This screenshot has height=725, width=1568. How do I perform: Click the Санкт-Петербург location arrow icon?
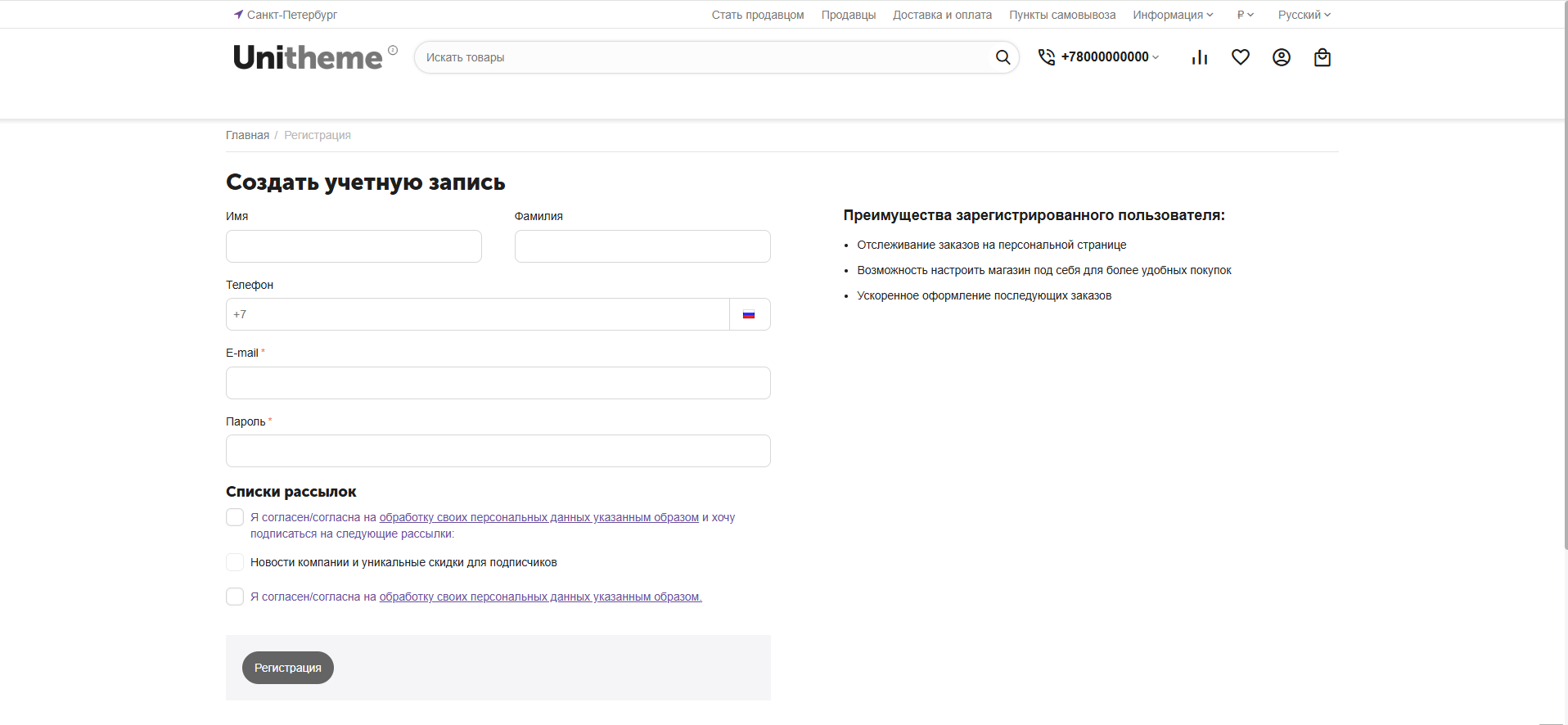pos(238,15)
